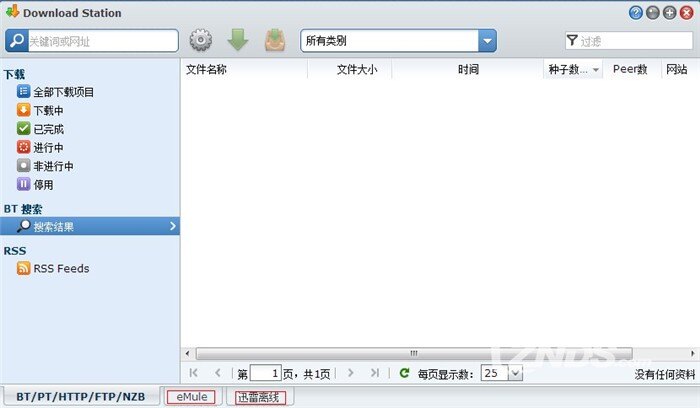
Task: Switch to eMule tab
Action: 192,397
